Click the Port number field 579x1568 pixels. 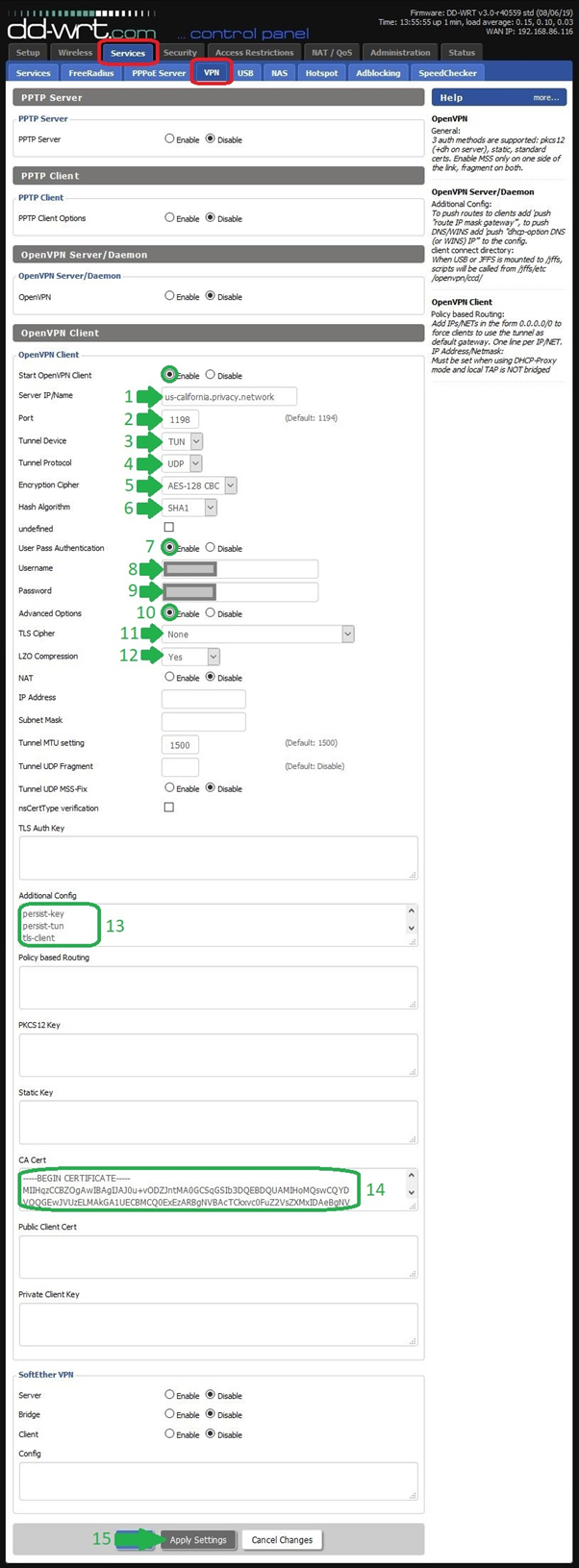[180, 419]
